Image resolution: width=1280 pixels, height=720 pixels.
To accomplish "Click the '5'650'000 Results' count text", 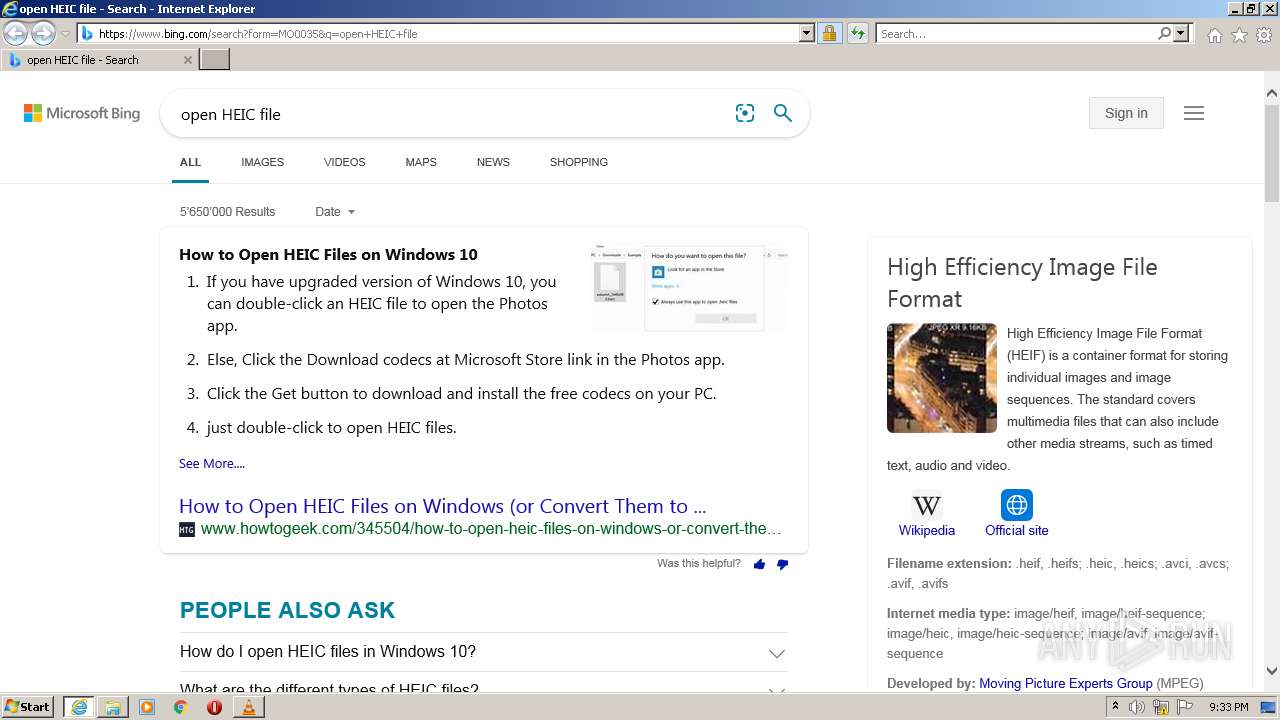I will (x=227, y=212).
